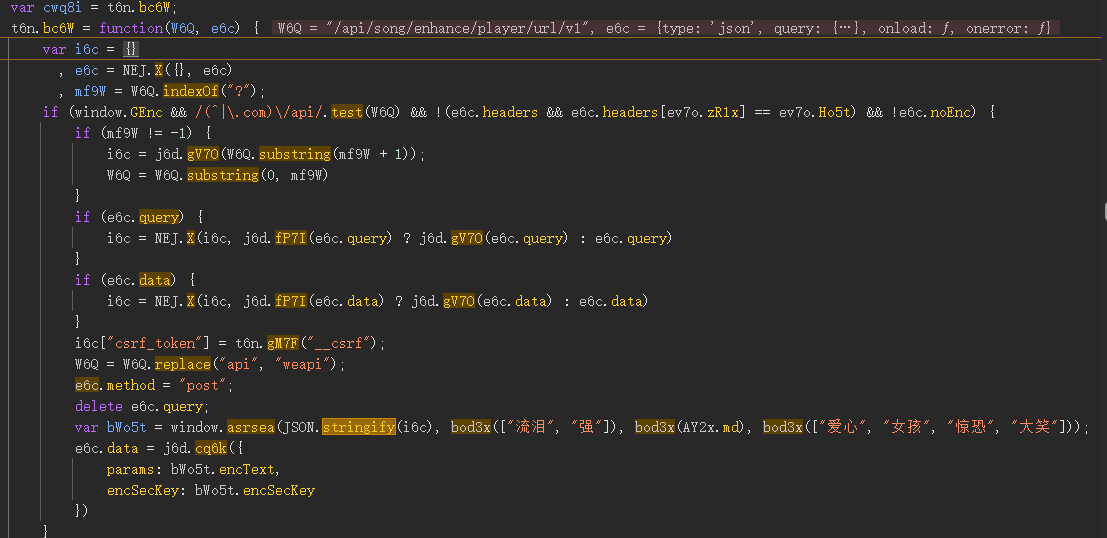
Task: Click the "爱心" string
Action: tap(843, 427)
